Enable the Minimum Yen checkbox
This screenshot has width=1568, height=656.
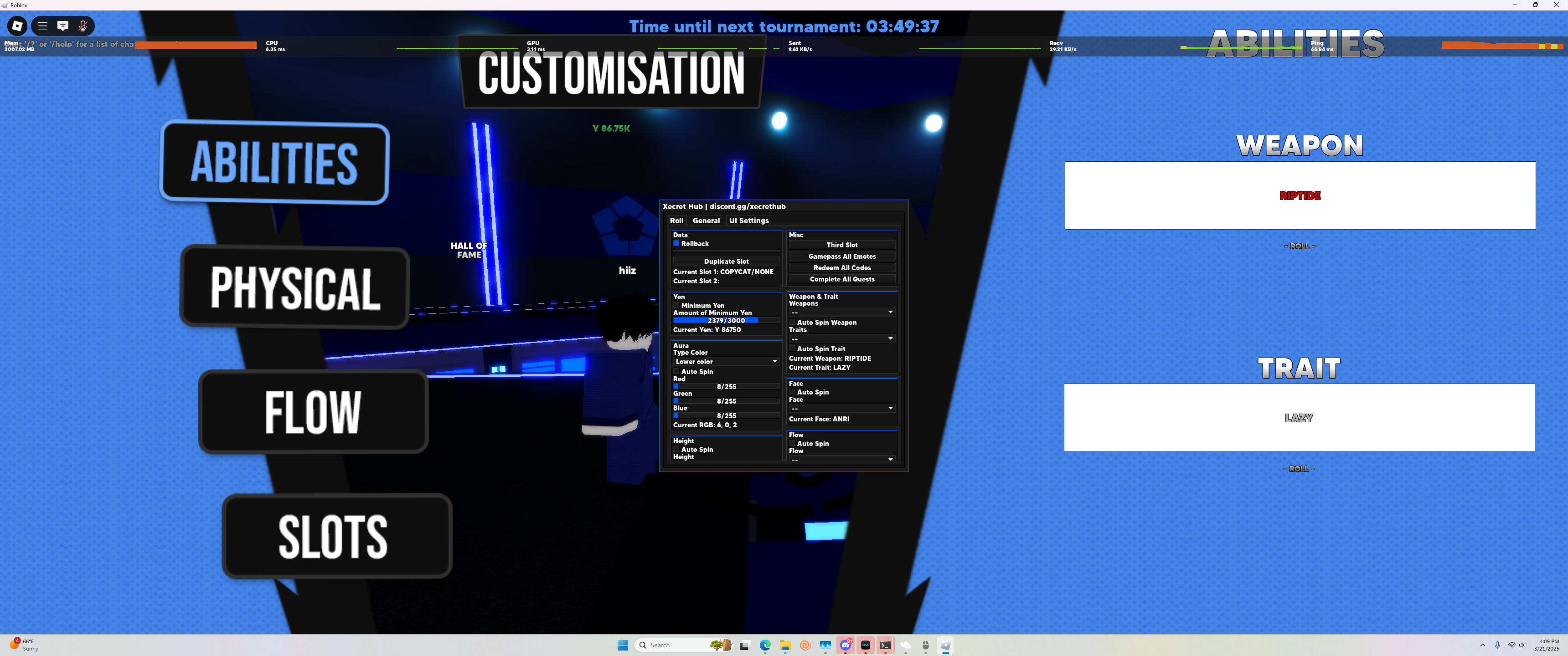point(676,306)
